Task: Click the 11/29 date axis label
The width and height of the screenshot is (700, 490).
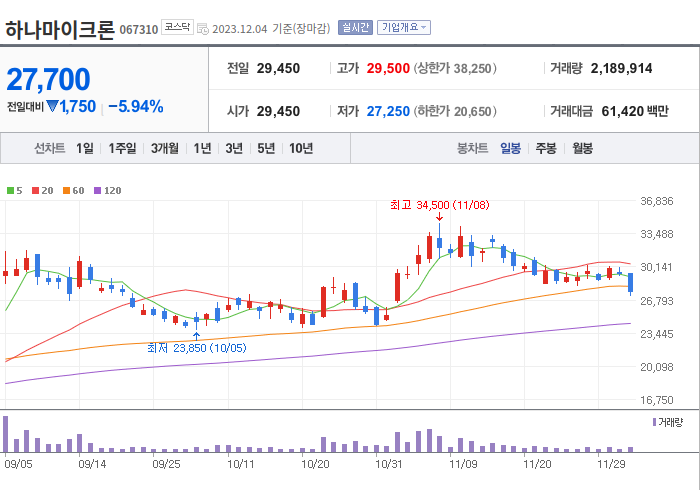Action: pos(611,464)
